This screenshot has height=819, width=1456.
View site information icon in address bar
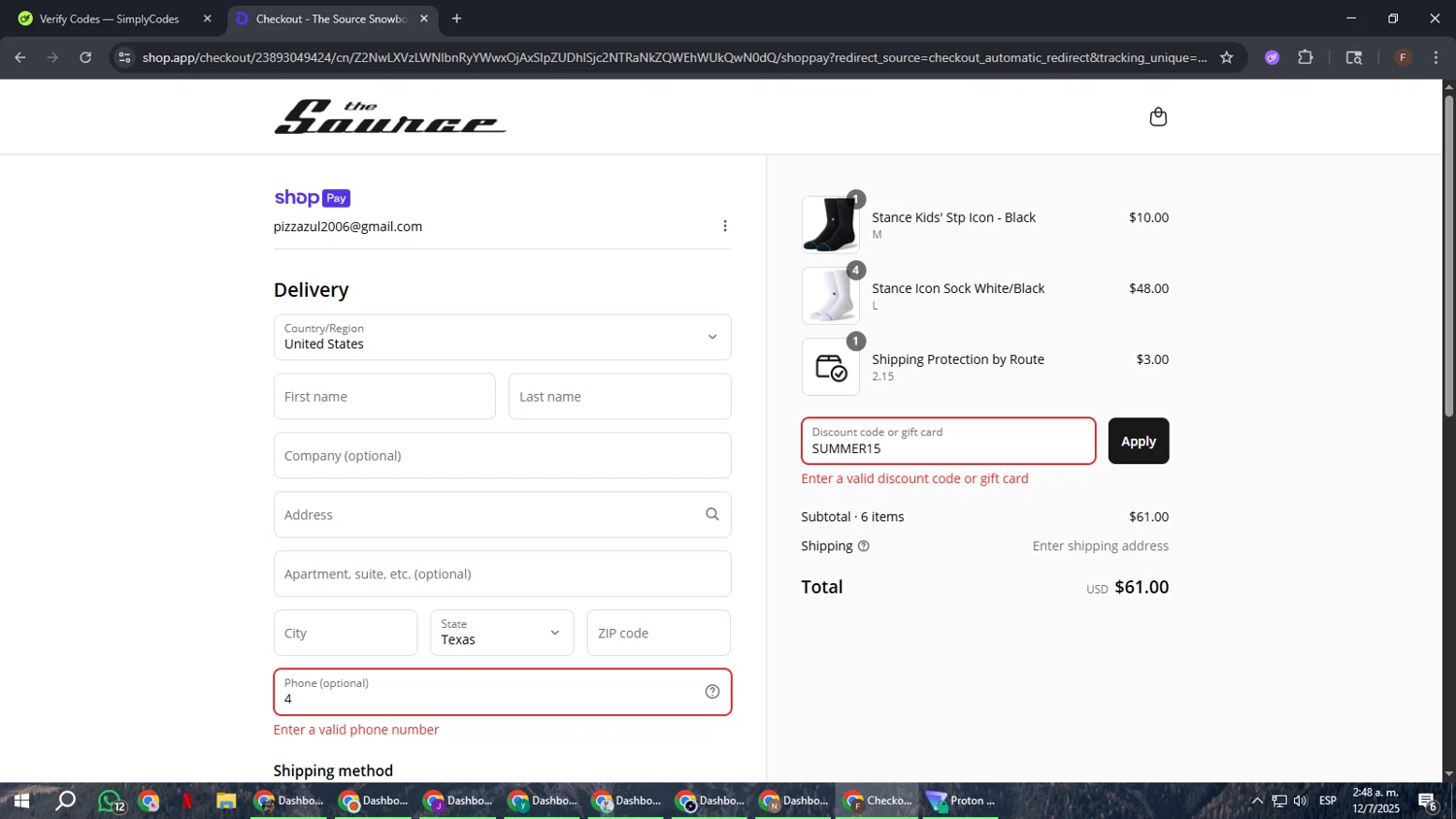pyautogui.click(x=124, y=57)
